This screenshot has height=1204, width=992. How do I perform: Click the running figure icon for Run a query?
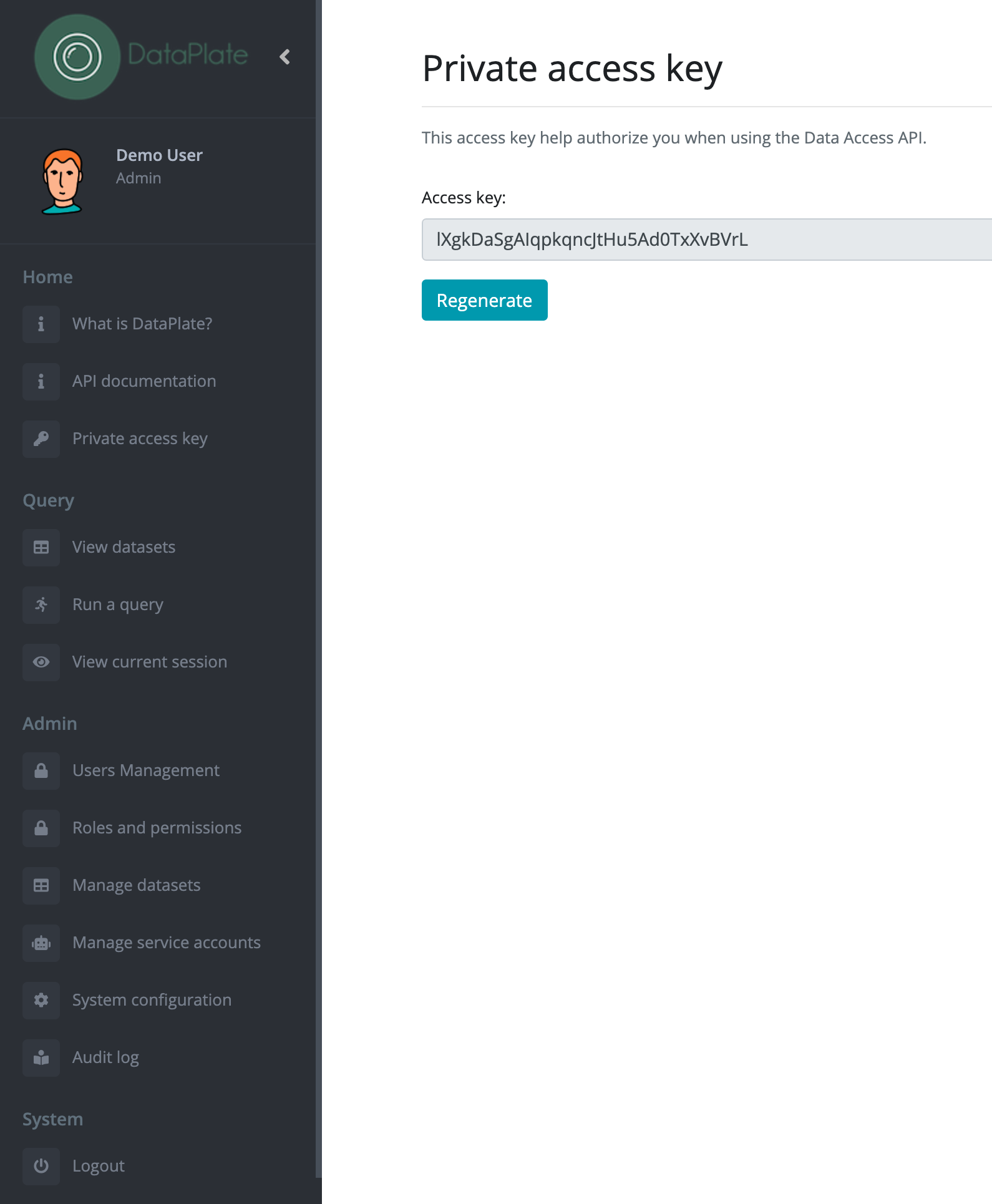tap(41, 604)
